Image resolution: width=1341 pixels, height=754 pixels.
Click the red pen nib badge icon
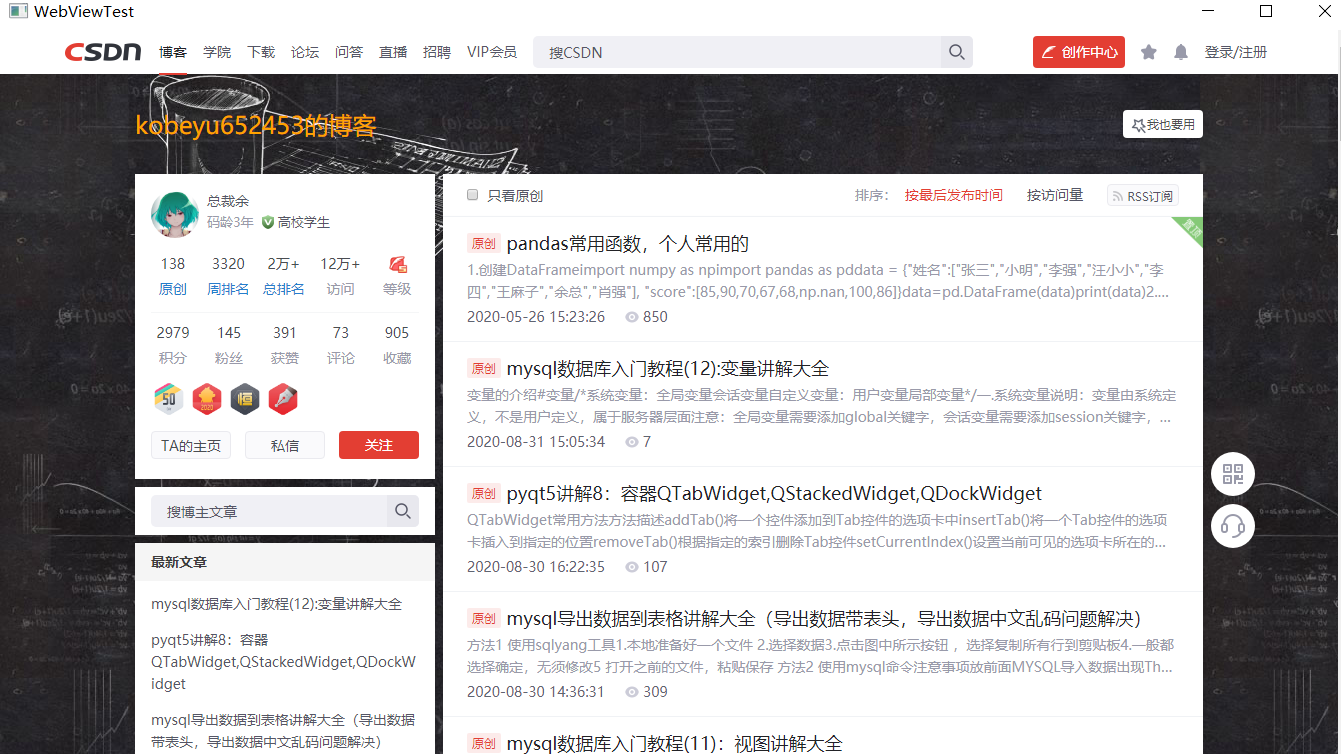[281, 398]
